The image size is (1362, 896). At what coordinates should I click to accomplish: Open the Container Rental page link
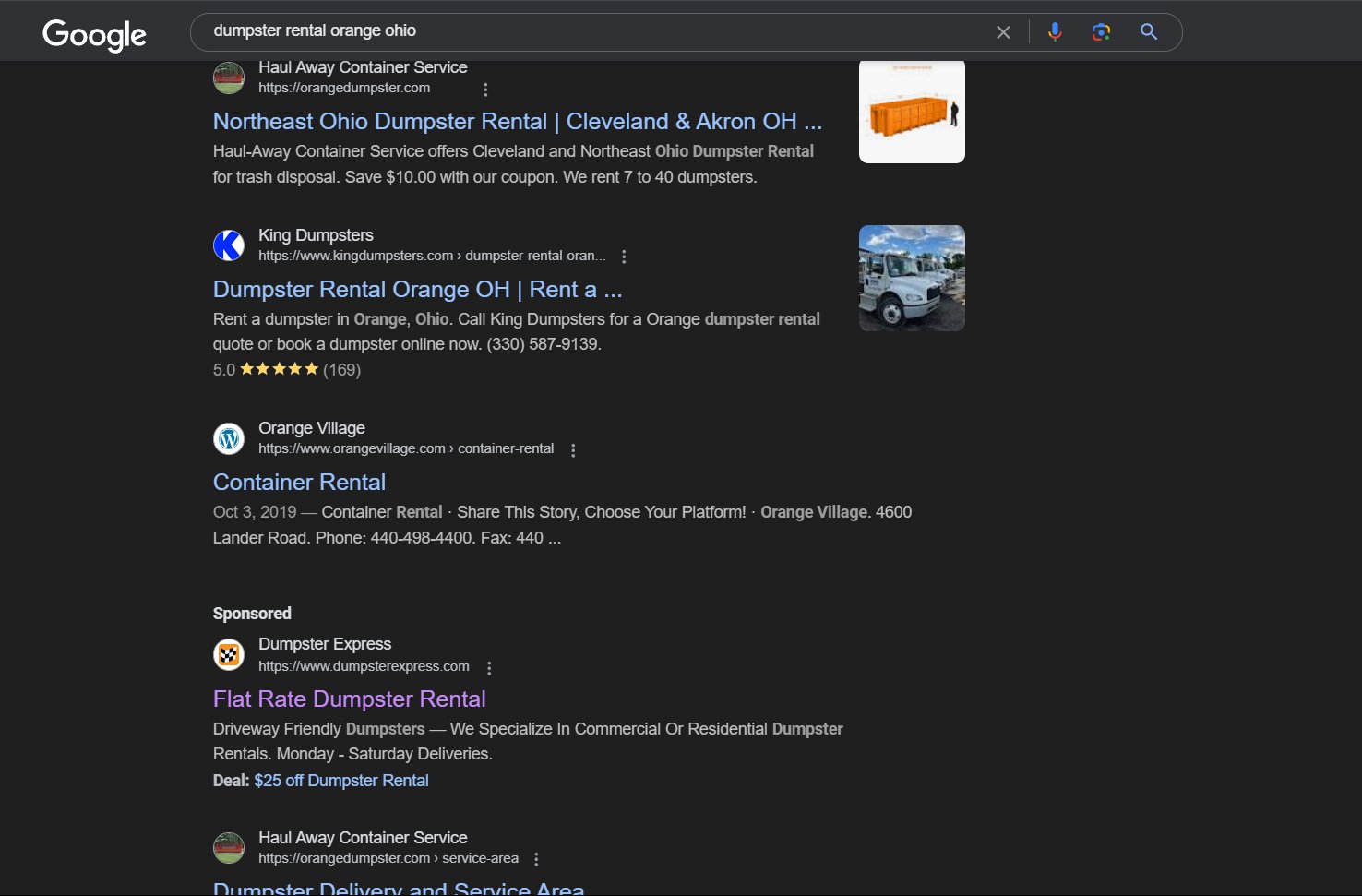[x=298, y=481]
